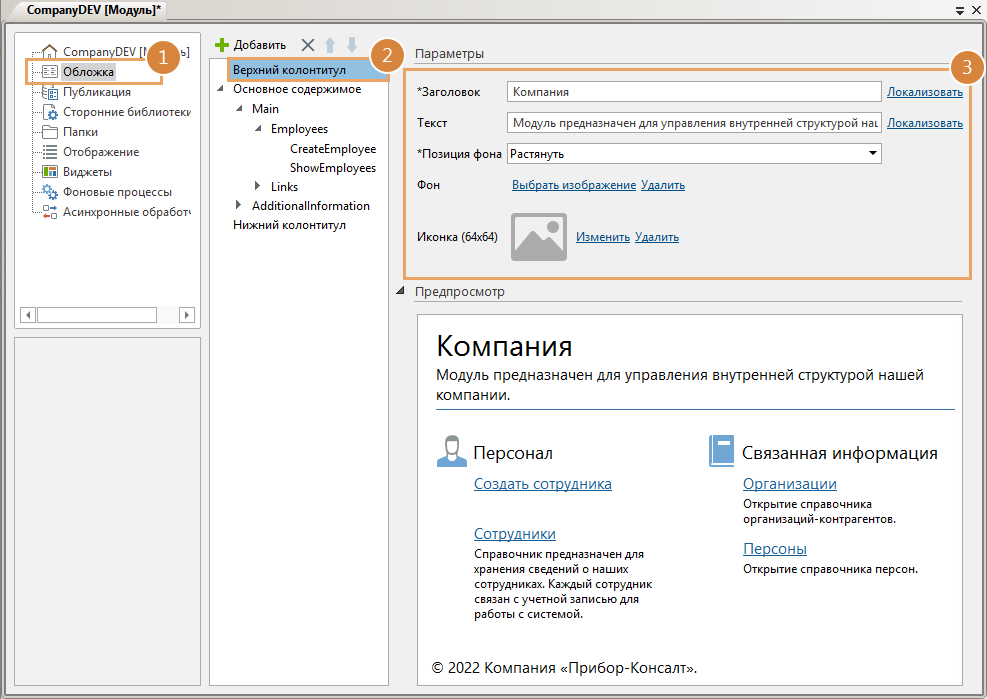Click the Асинхронные обработчики icon
987x699 pixels.
50,212
